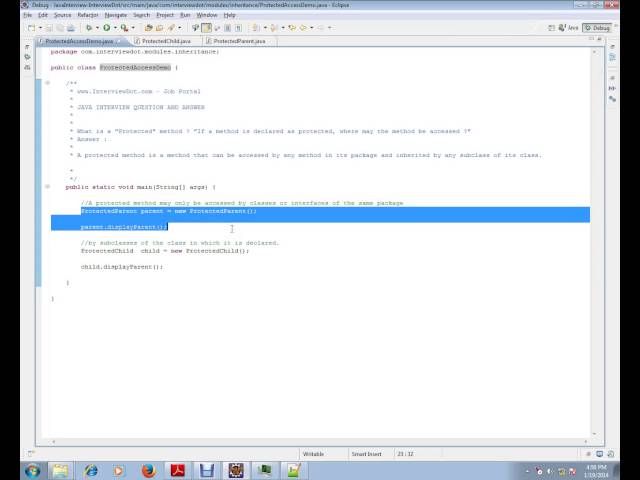Click the Forward navigation arrow icon

coord(321,28)
